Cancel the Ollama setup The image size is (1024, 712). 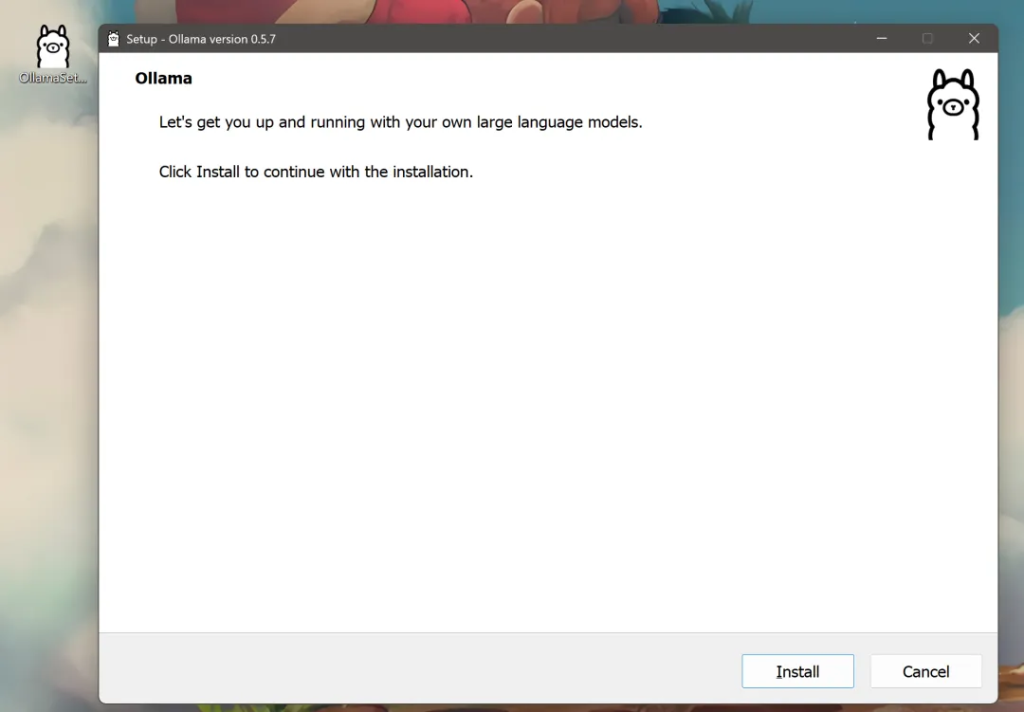pos(925,671)
